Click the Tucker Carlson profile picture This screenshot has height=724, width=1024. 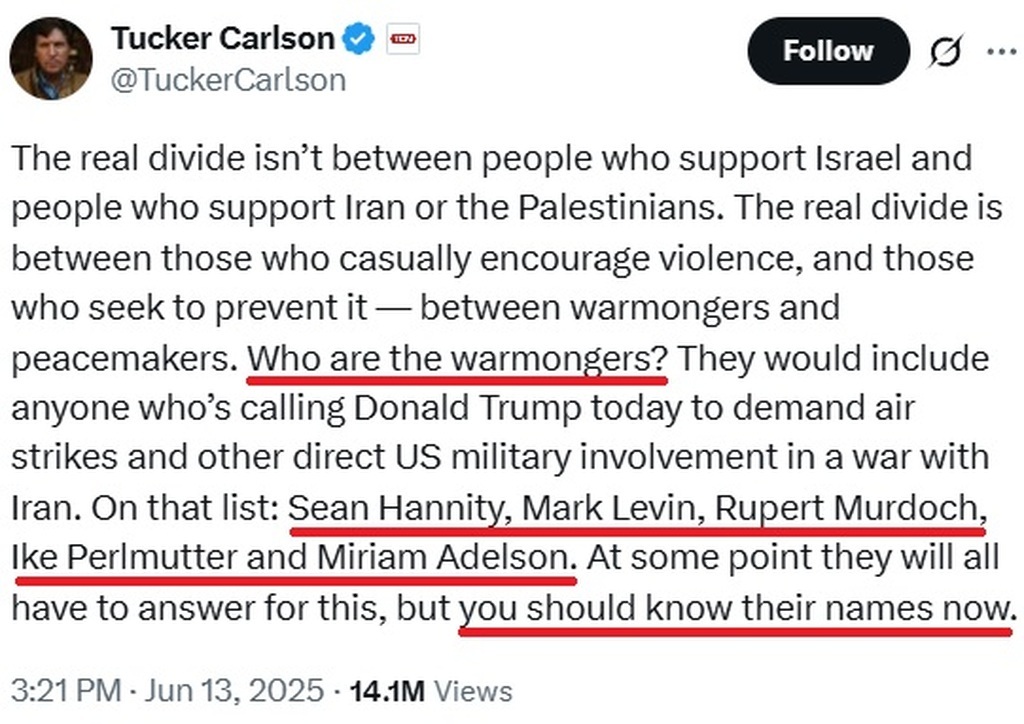(x=51, y=59)
